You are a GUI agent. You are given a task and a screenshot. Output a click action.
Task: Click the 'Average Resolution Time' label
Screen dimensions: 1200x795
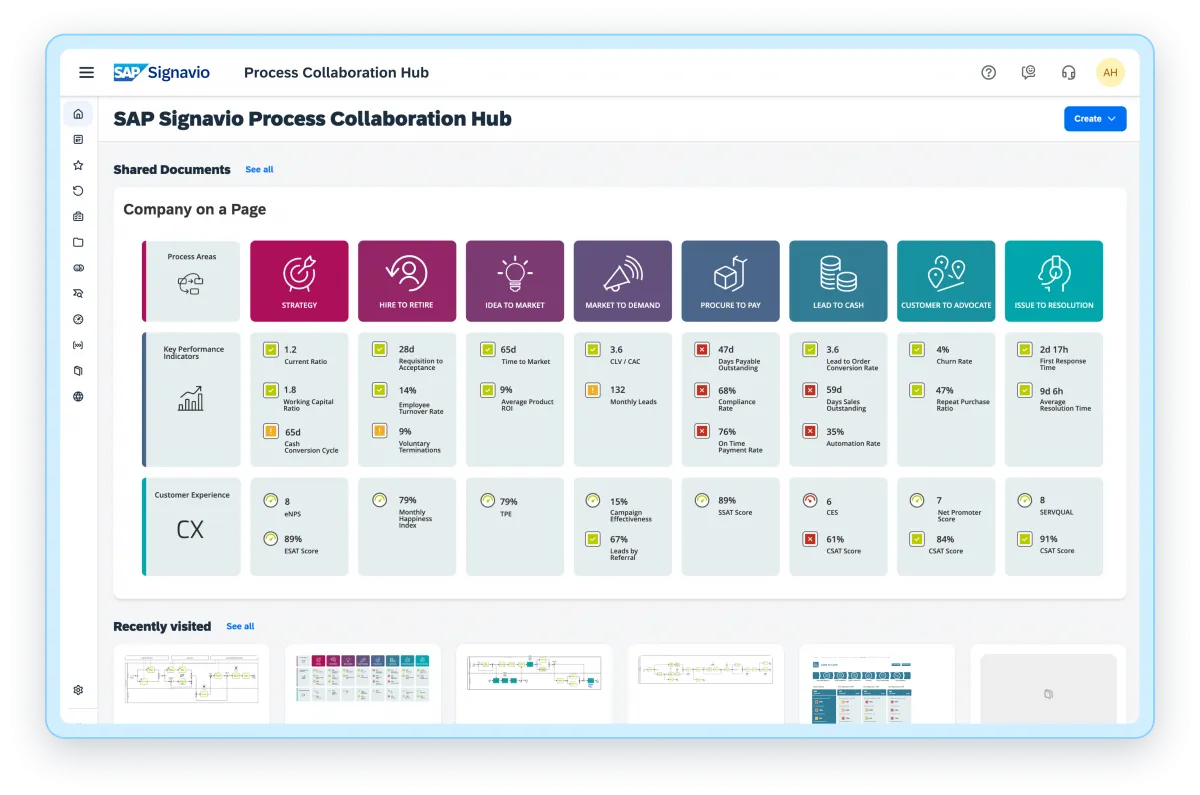coord(1065,405)
